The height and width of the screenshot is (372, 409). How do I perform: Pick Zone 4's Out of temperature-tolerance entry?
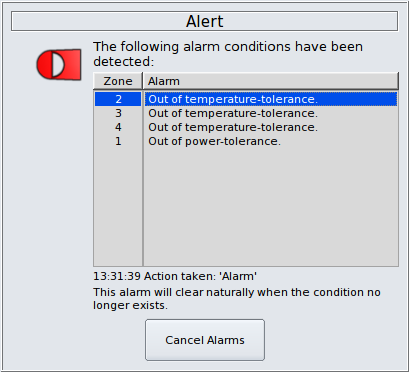click(233, 127)
